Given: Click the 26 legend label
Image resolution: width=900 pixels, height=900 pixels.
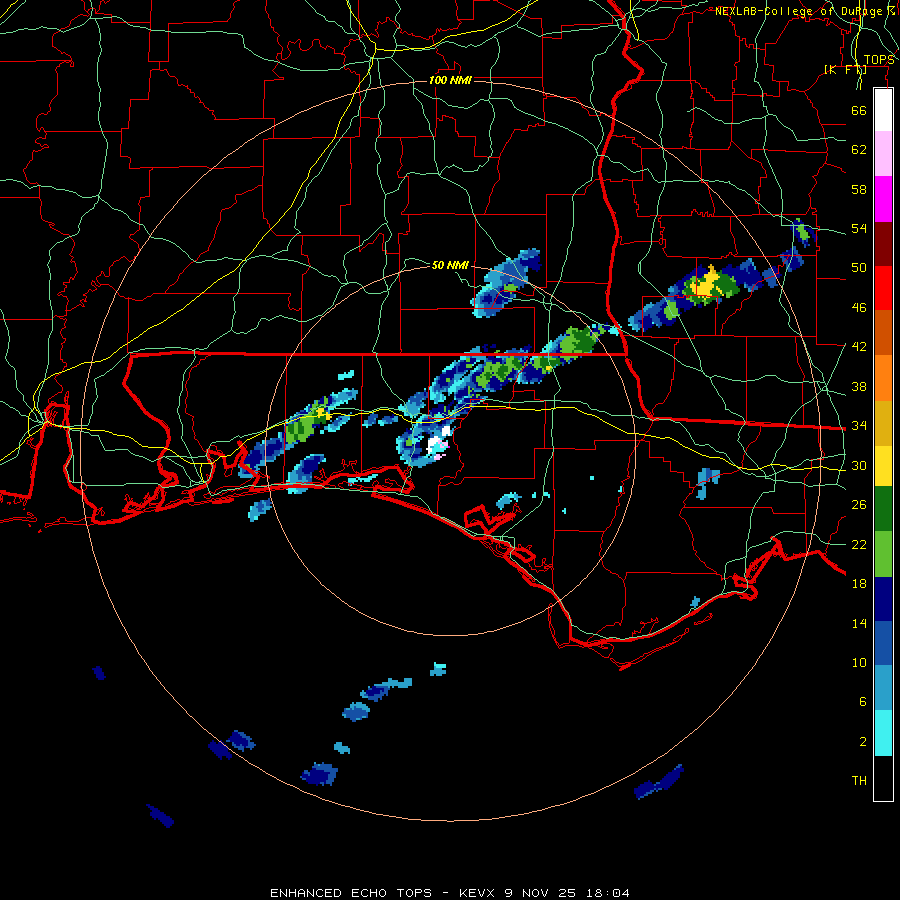Looking at the screenshot, I should tap(859, 505).
